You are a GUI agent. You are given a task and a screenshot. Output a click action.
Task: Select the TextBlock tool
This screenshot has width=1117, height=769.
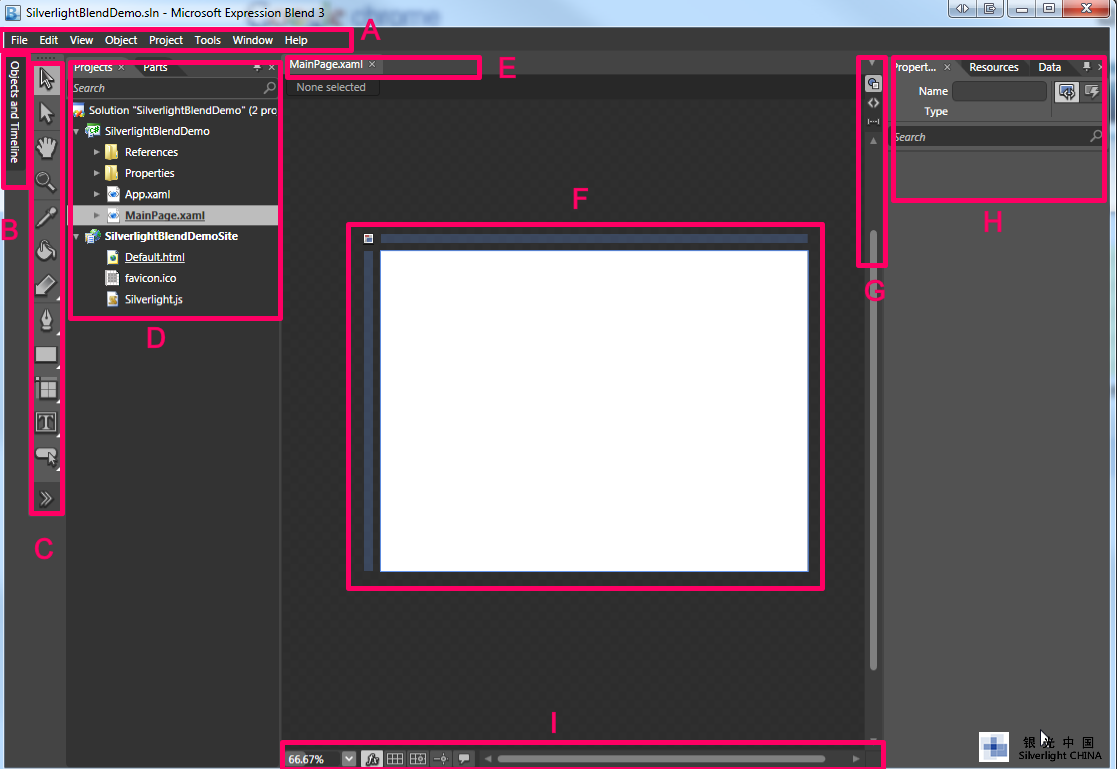click(x=46, y=423)
